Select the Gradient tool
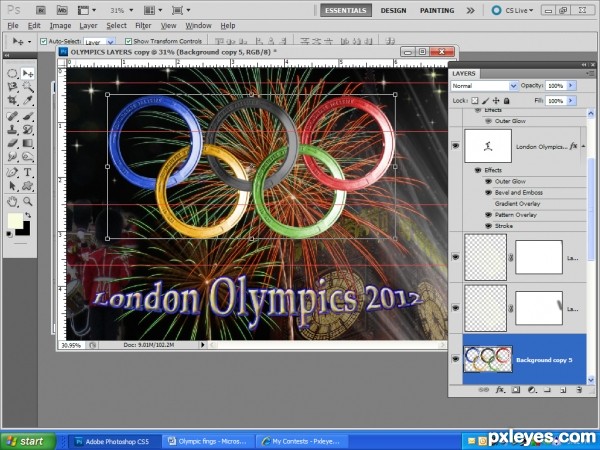Image resolution: width=600 pixels, height=450 pixels. tap(28, 143)
